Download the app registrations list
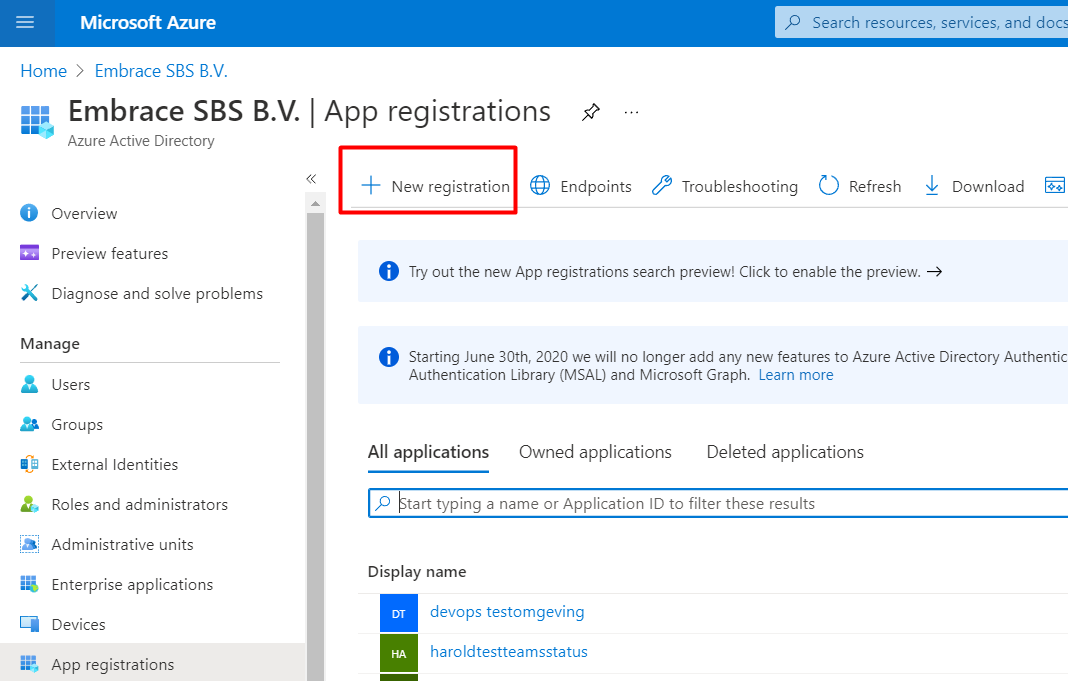The width and height of the screenshot is (1068, 681). pos(974,186)
